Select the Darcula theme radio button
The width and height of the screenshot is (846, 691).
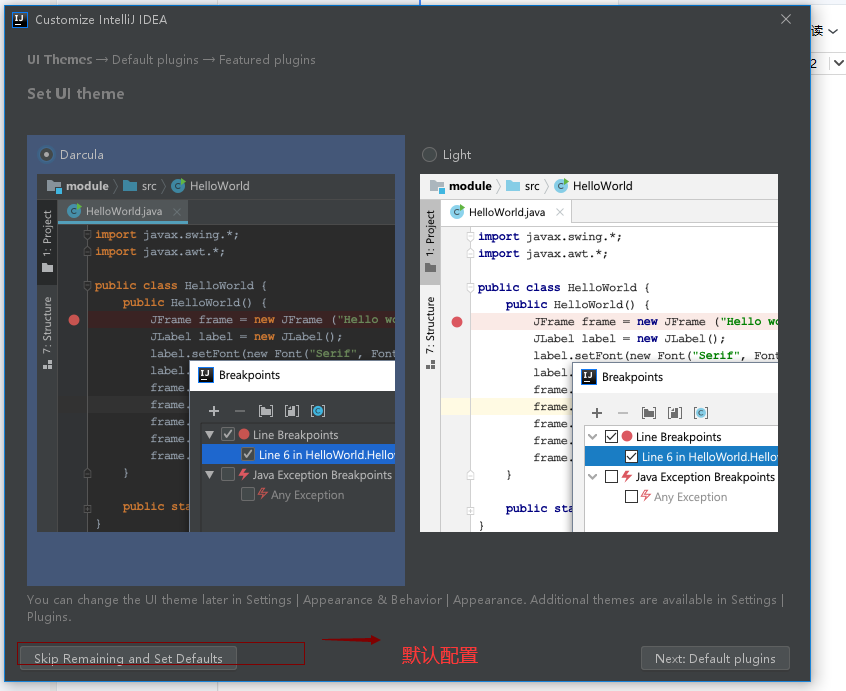click(47, 155)
